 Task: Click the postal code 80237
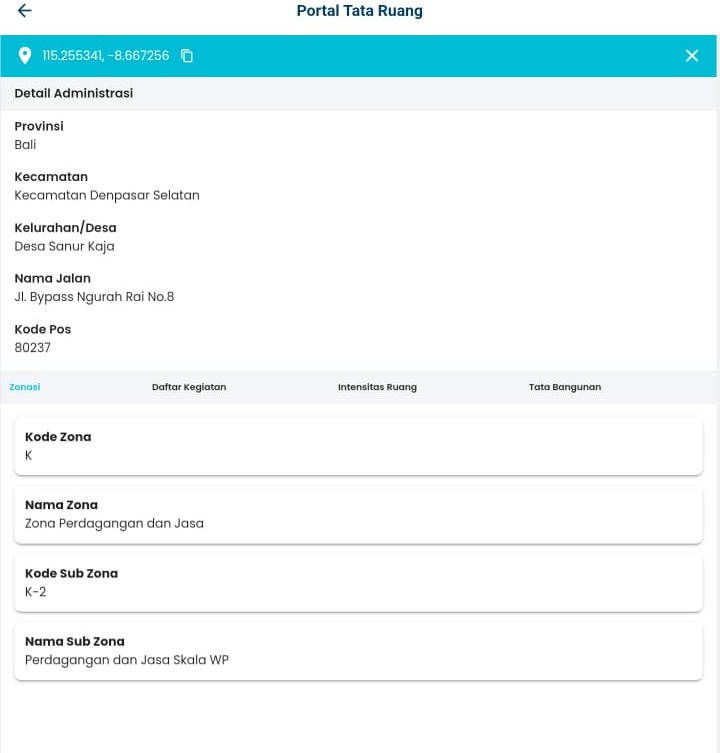pos(33,348)
